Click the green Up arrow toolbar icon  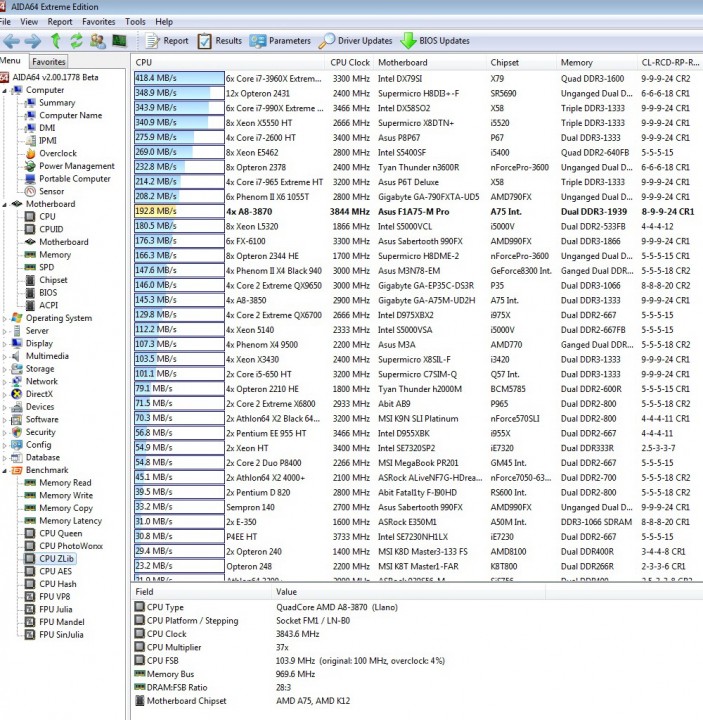click(x=56, y=41)
